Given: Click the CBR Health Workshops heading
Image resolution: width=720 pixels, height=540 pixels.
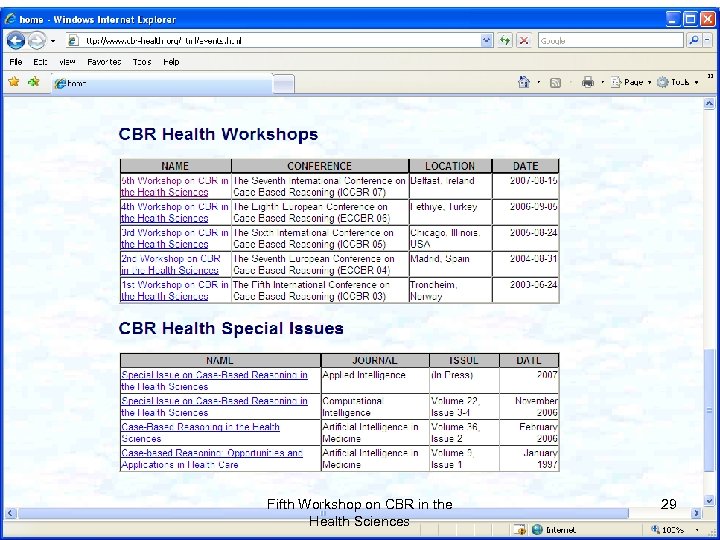Looking at the screenshot, I should (219, 134).
